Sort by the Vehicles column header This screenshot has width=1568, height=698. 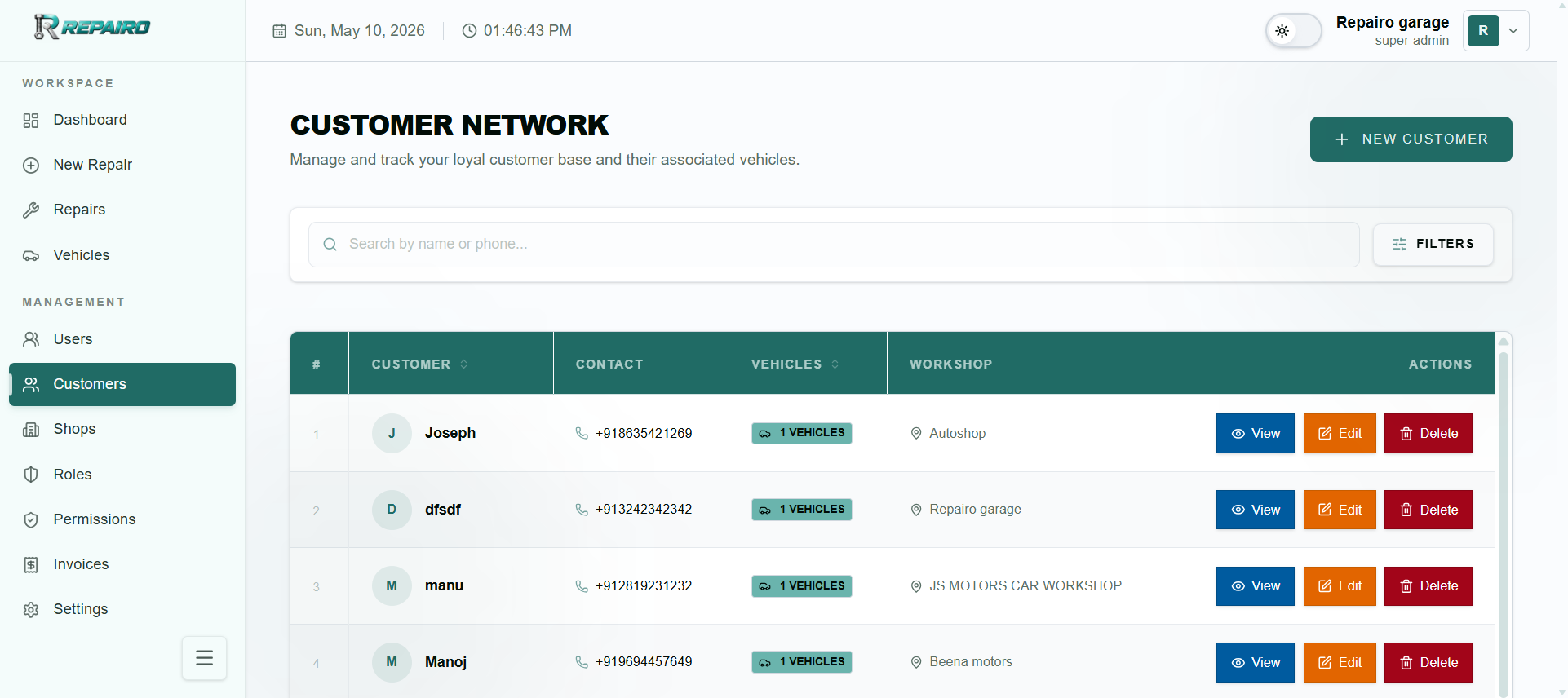(x=795, y=364)
